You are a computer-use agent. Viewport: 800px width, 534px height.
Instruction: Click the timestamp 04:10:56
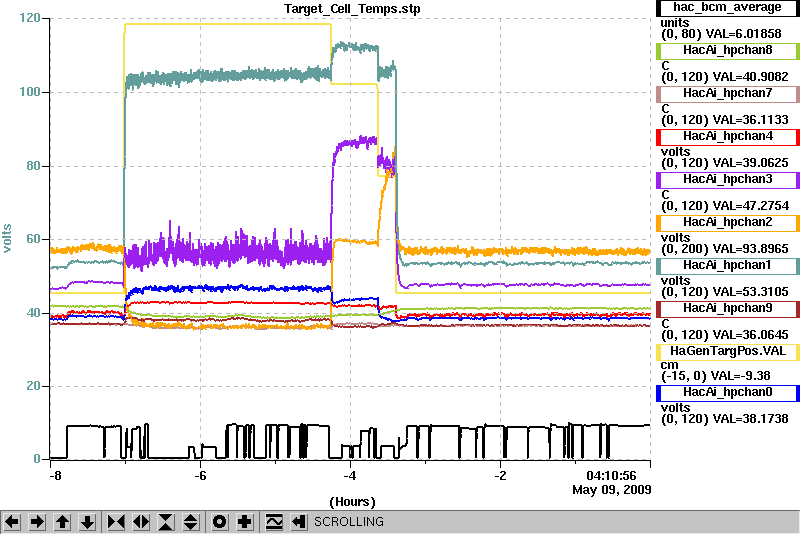[611, 476]
